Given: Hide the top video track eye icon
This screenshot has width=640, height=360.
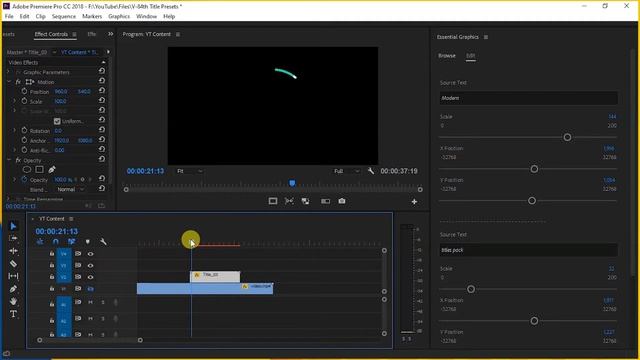Looking at the screenshot, I should (91, 254).
